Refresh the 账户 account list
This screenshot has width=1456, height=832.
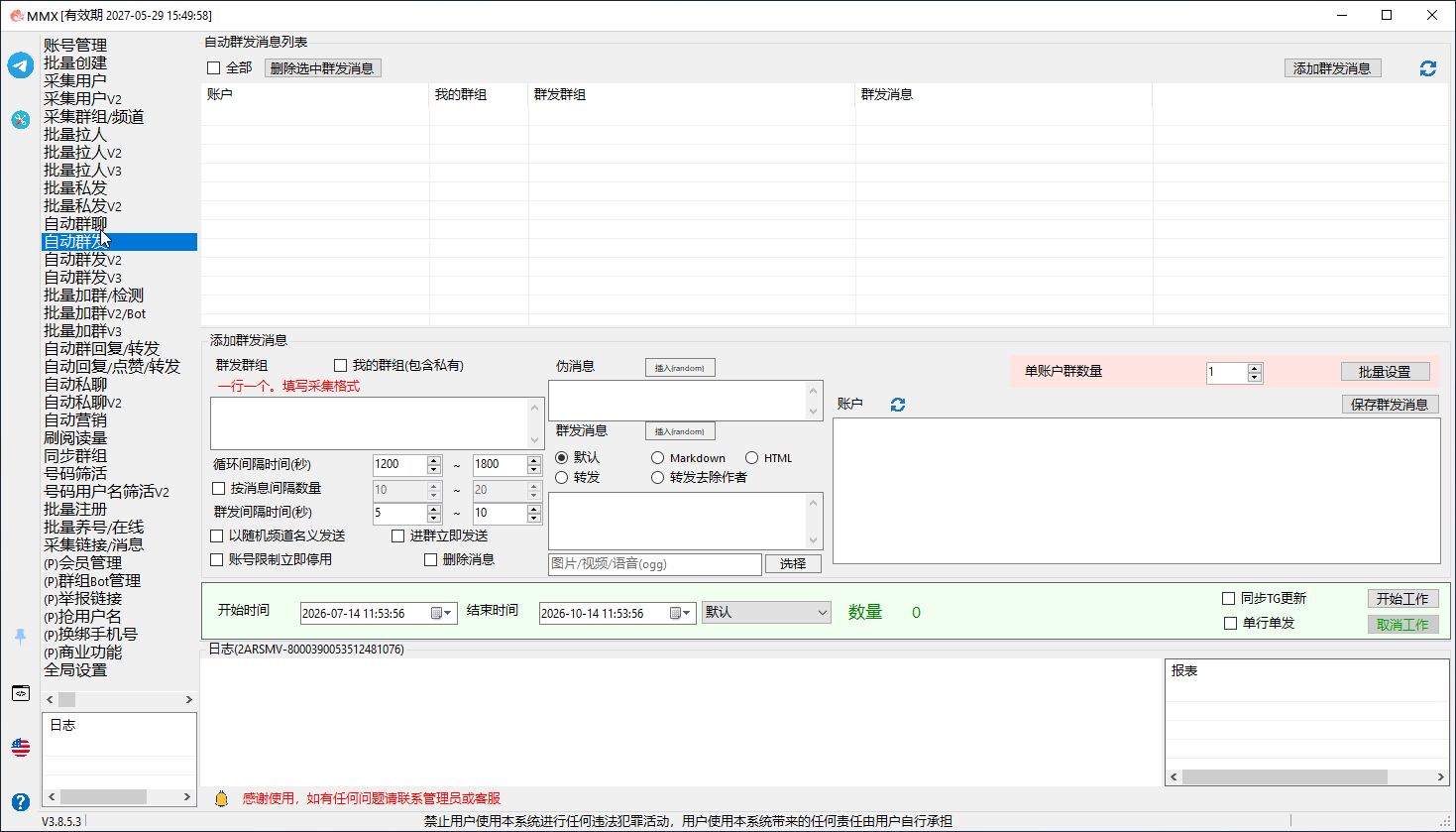pyautogui.click(x=898, y=405)
